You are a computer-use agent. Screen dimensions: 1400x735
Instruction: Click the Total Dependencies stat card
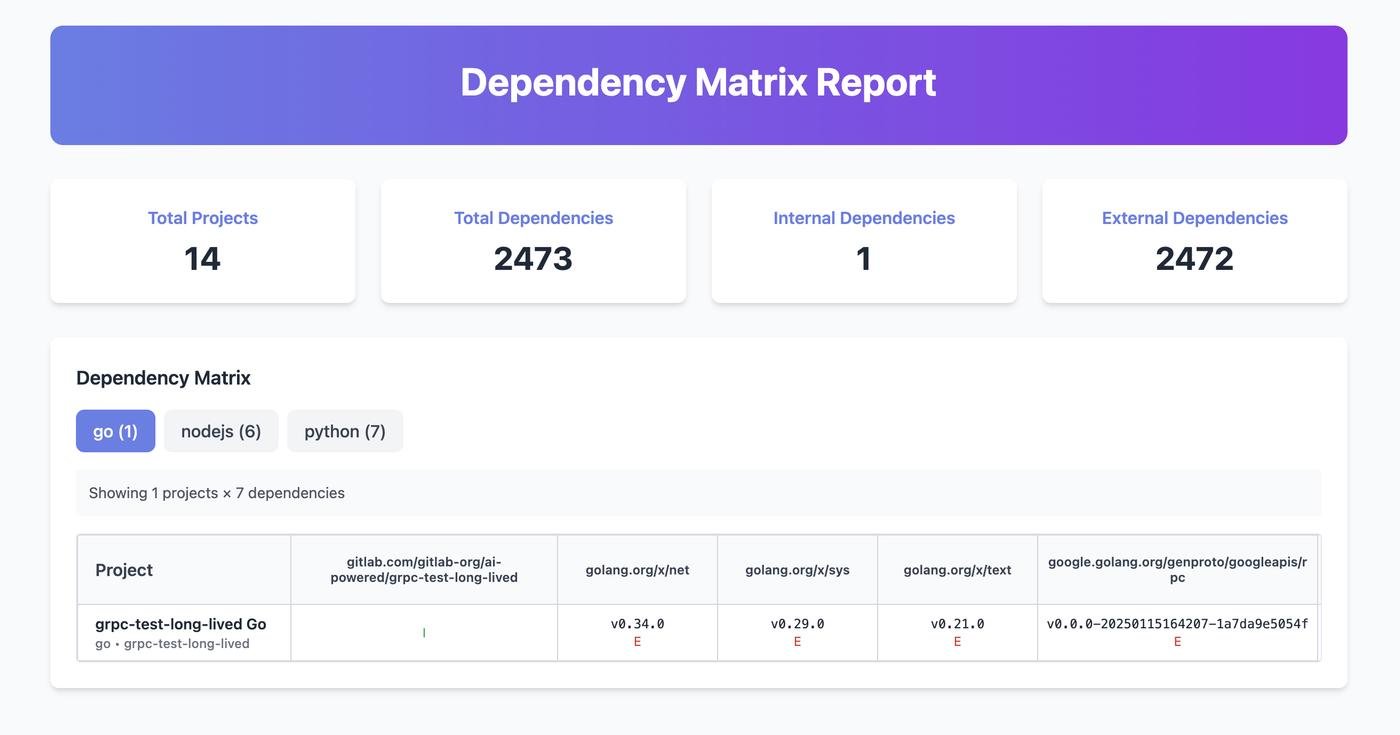[x=533, y=241]
